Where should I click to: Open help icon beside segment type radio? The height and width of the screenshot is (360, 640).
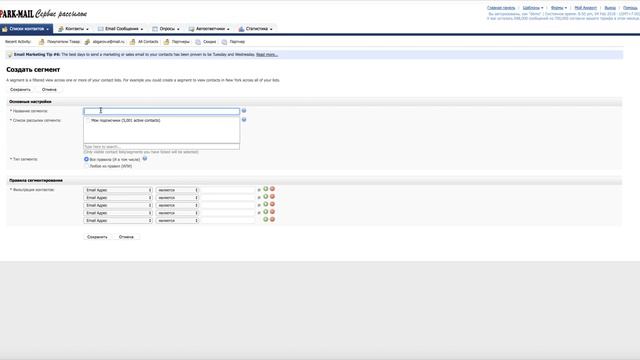[x=145, y=159]
